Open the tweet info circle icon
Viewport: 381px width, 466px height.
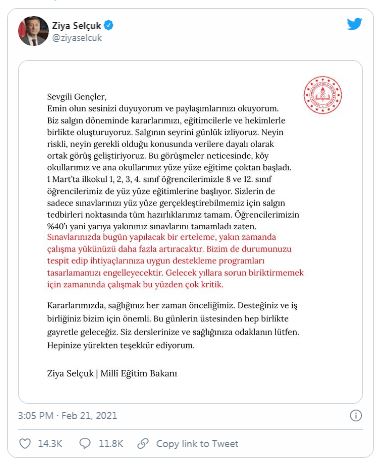356,415
